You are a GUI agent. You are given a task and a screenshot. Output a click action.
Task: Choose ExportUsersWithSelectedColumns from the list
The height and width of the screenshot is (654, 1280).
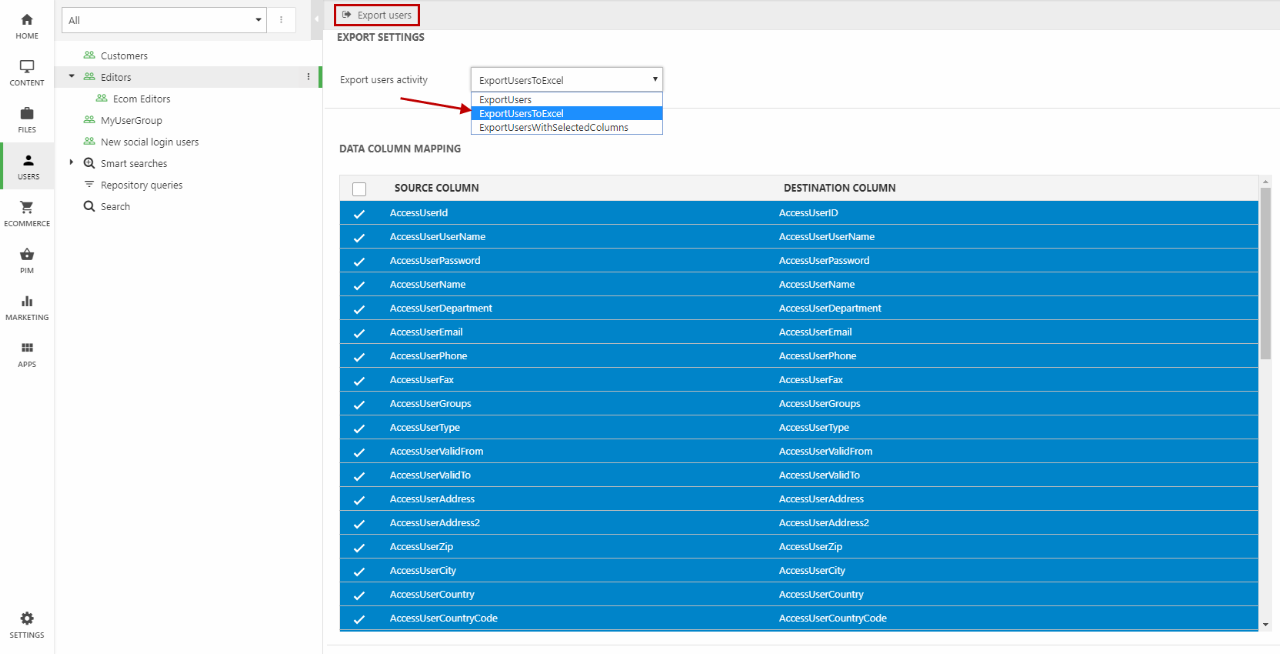point(553,127)
